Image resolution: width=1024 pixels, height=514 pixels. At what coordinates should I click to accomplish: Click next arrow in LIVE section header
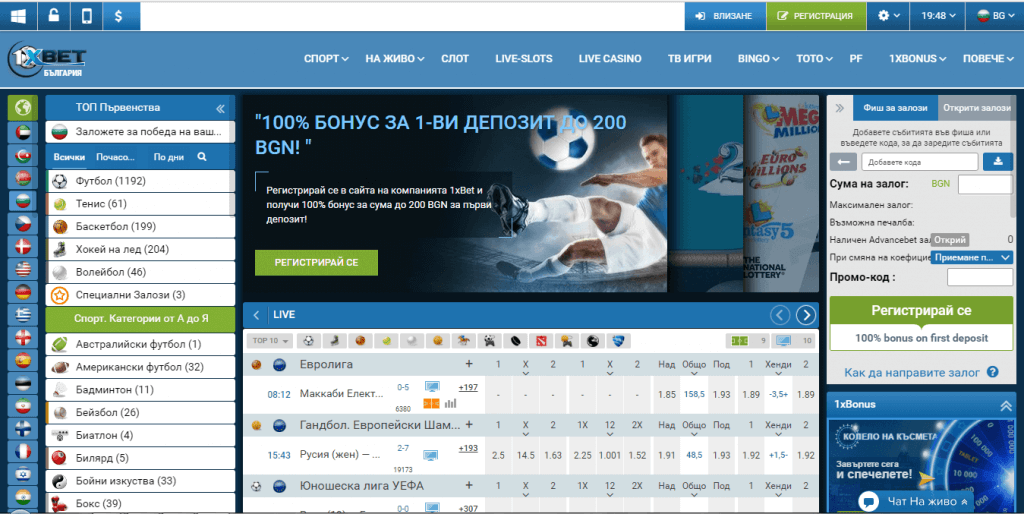[806, 315]
